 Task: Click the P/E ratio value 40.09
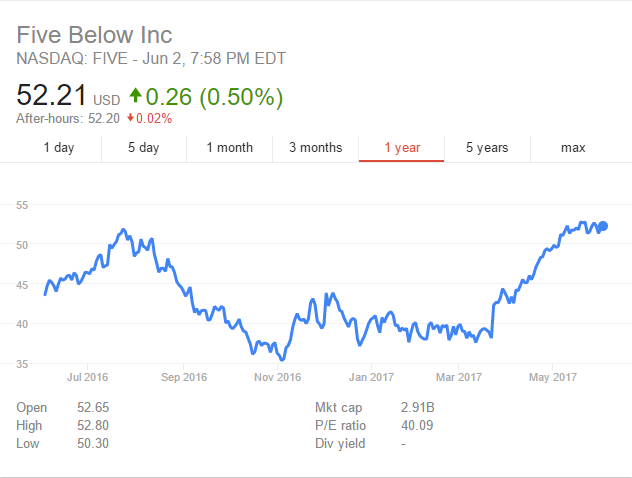click(x=417, y=426)
